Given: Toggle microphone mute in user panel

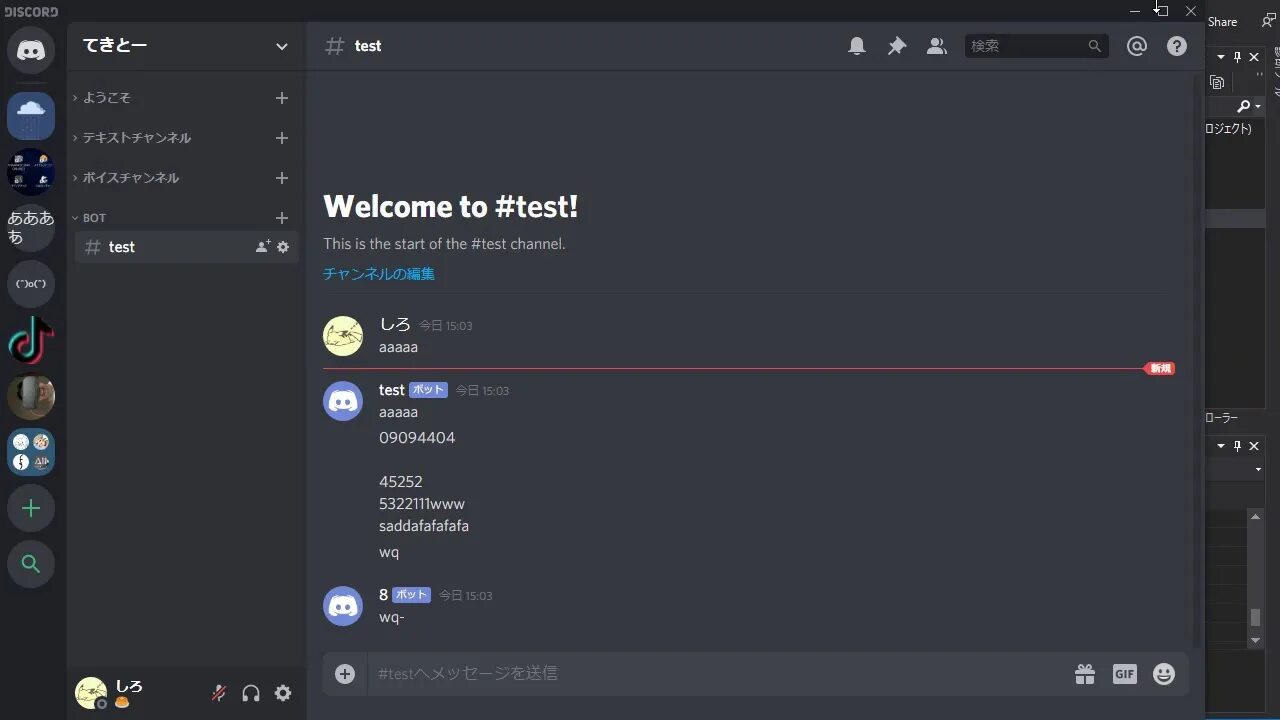Looking at the screenshot, I should point(219,693).
